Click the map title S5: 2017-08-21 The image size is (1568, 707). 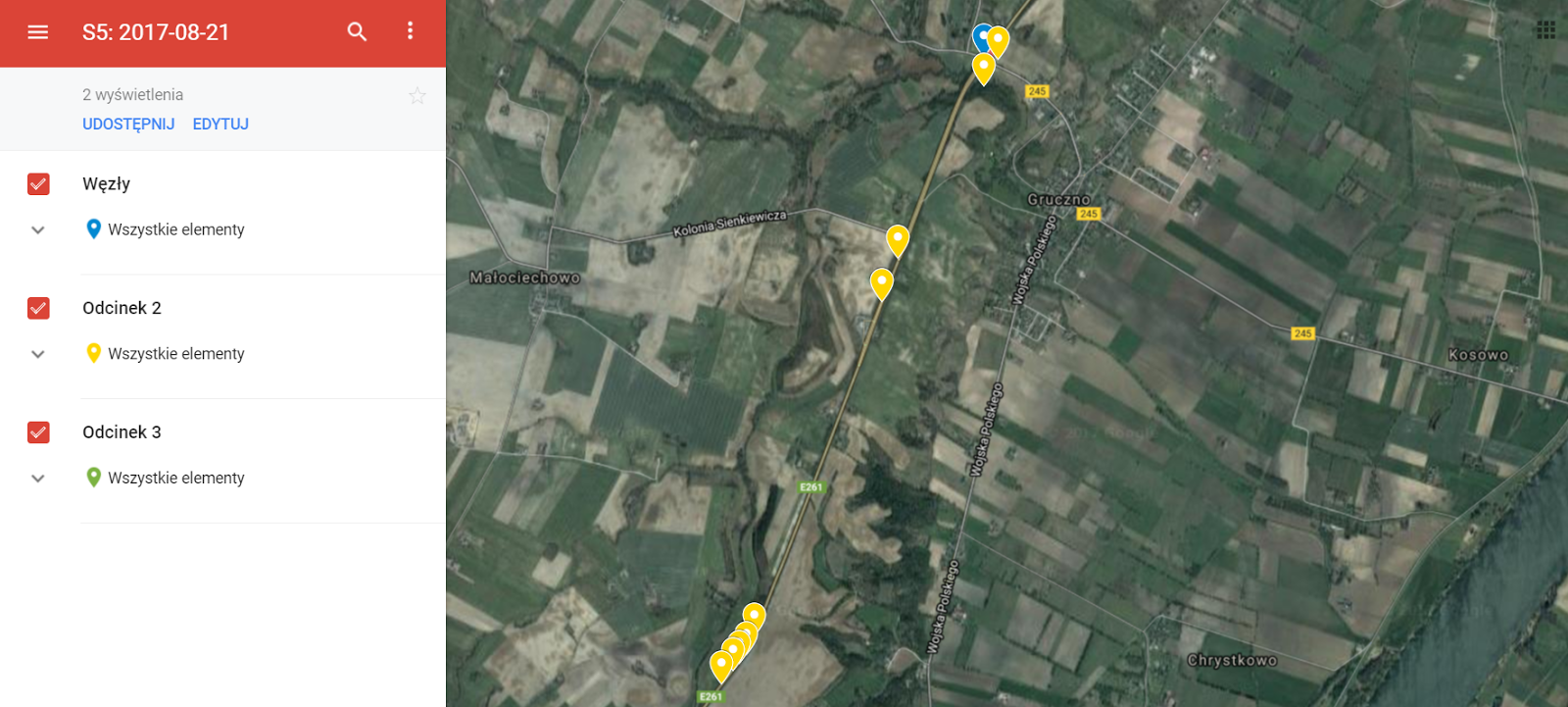click(x=156, y=32)
